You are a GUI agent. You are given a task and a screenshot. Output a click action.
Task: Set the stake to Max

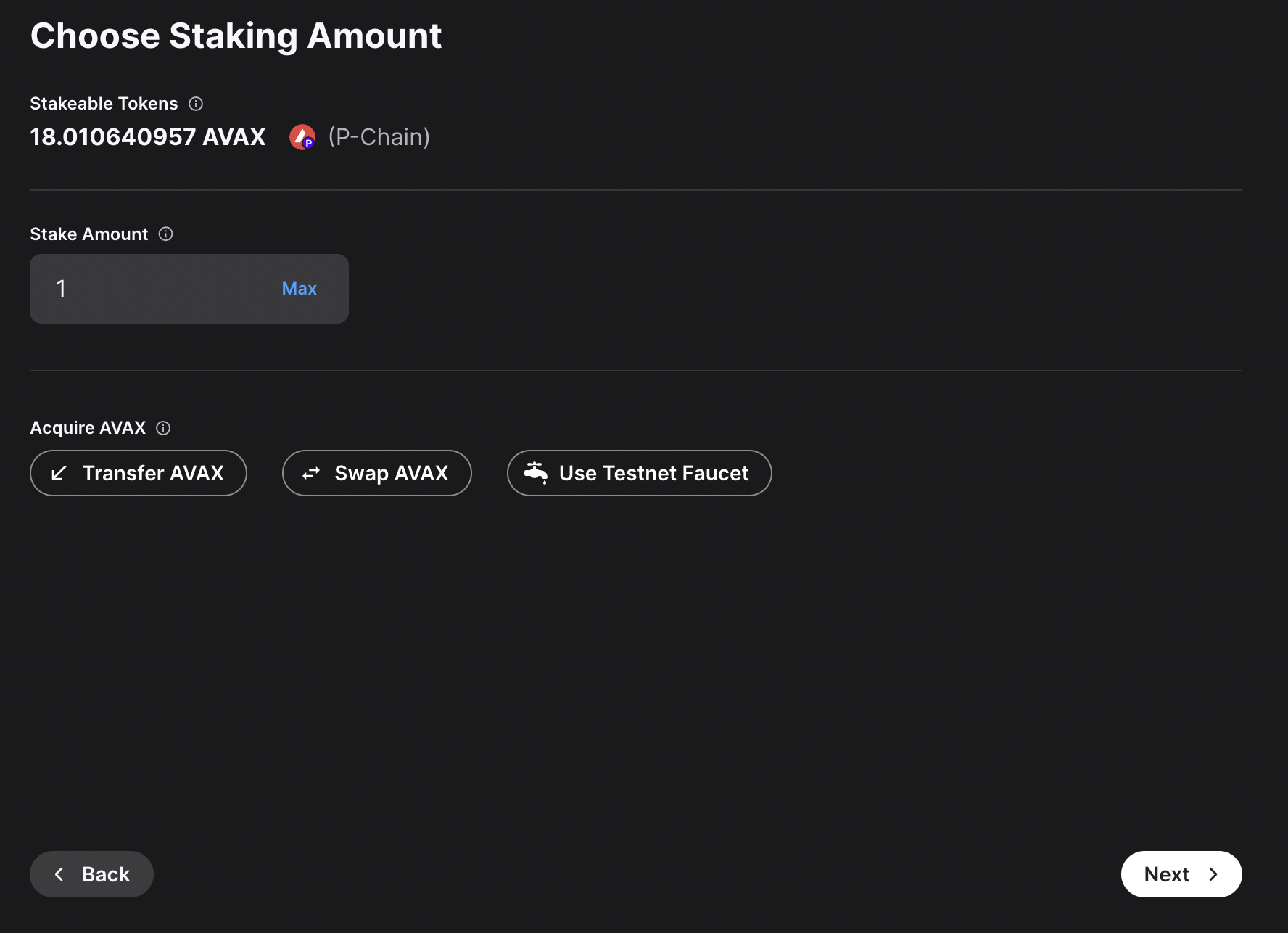(x=299, y=289)
